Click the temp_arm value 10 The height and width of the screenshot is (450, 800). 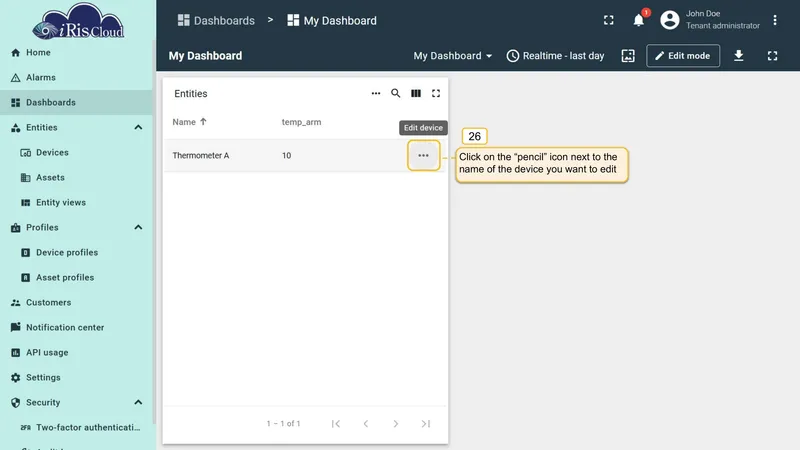tap(286, 156)
